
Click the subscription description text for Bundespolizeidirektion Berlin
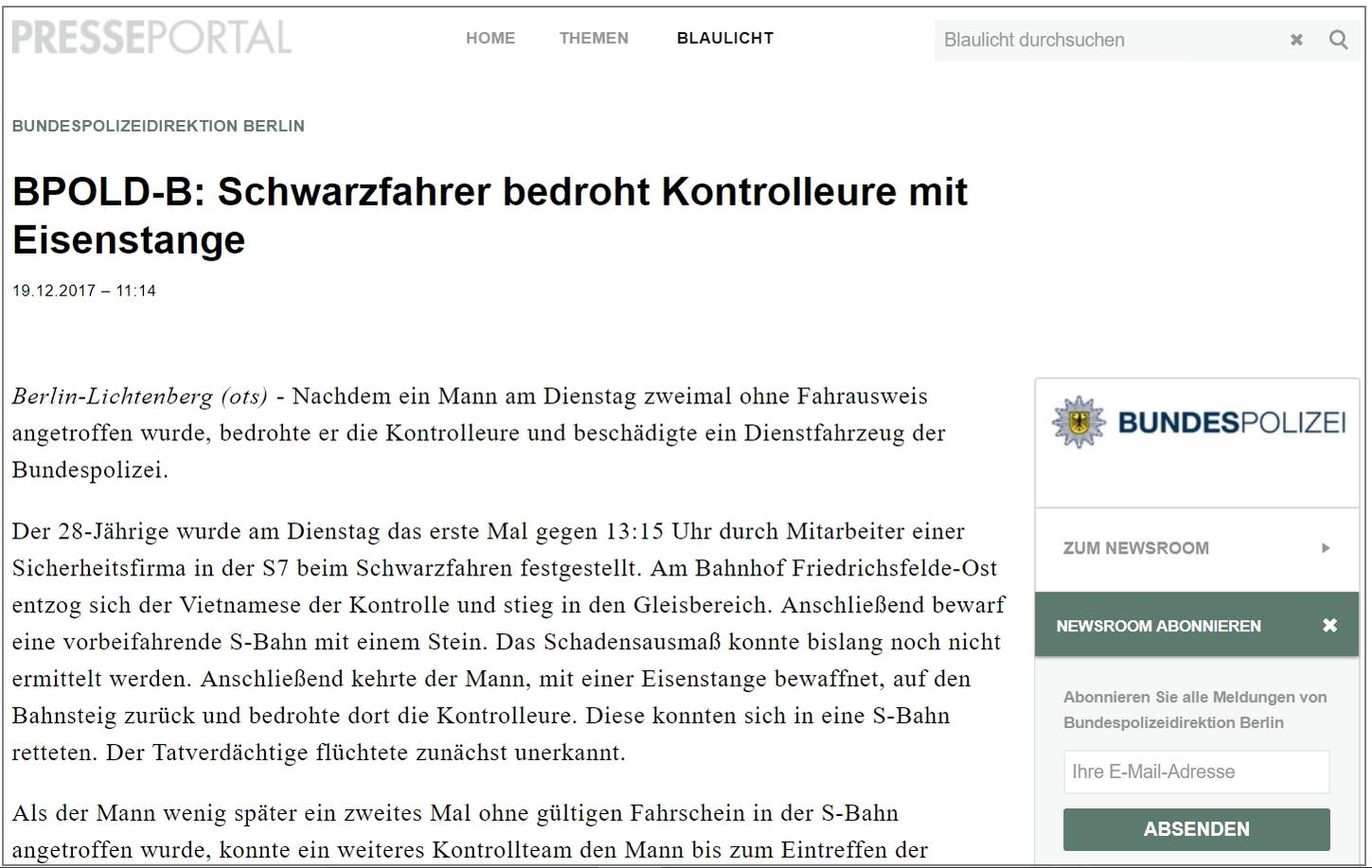(x=1194, y=710)
